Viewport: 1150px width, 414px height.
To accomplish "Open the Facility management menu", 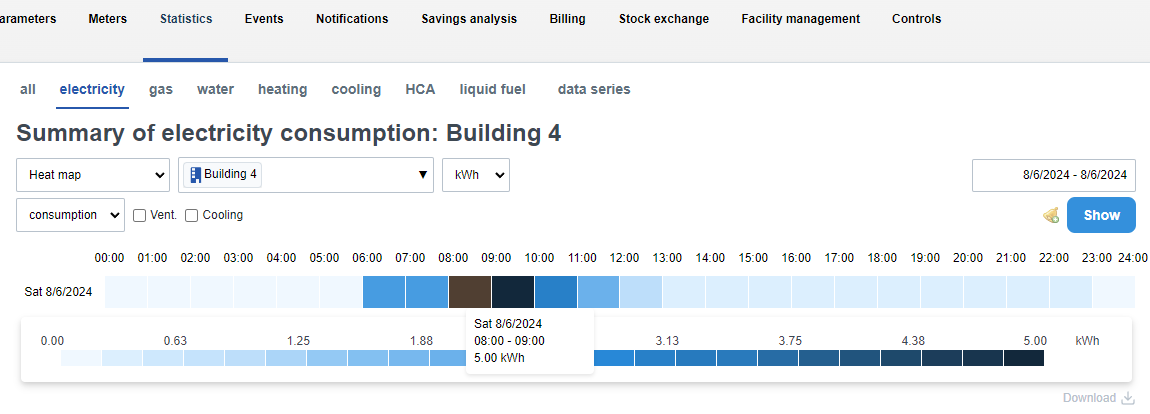I will coord(800,19).
